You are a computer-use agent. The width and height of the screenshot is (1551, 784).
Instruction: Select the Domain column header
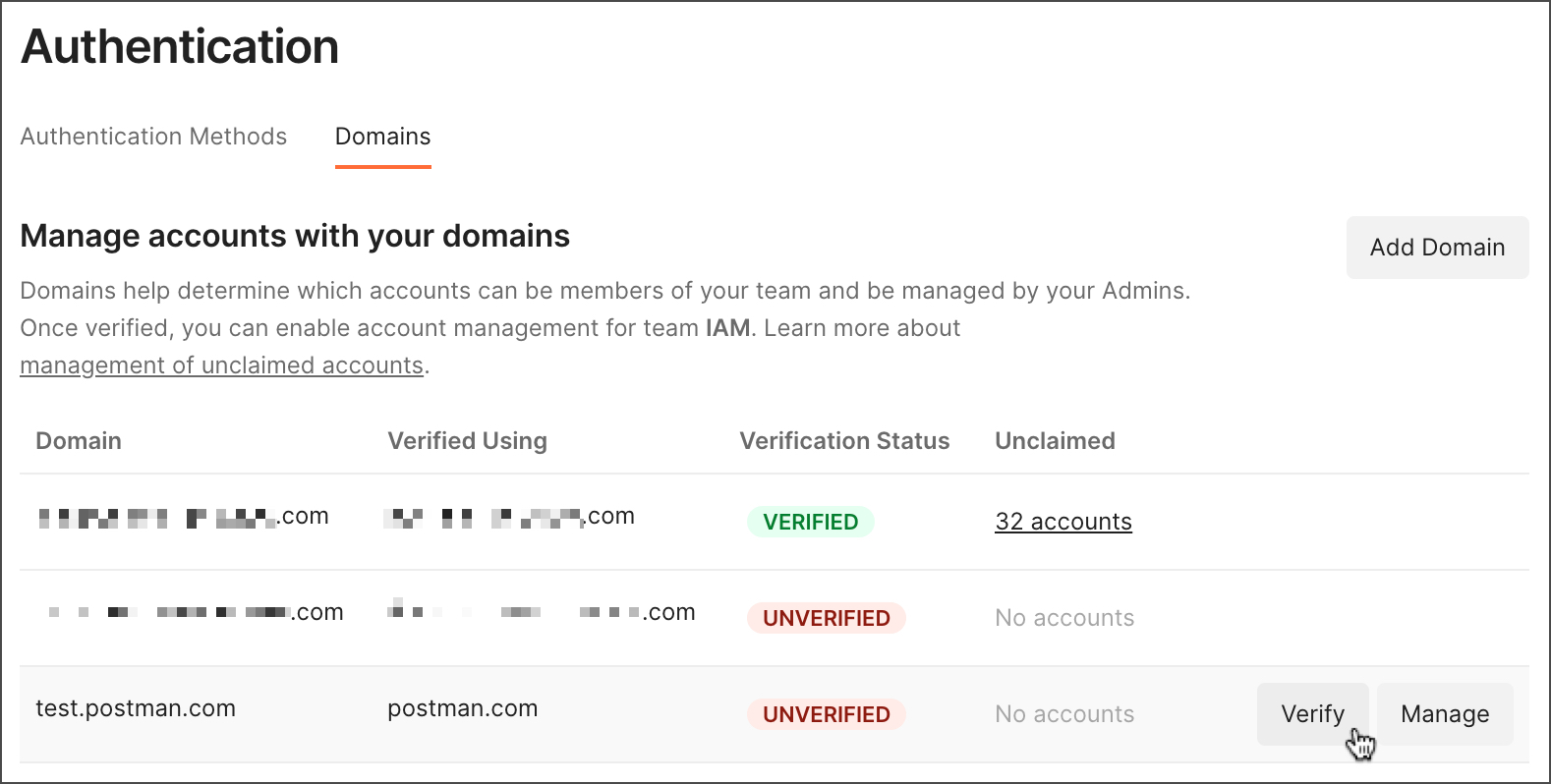[x=78, y=440]
